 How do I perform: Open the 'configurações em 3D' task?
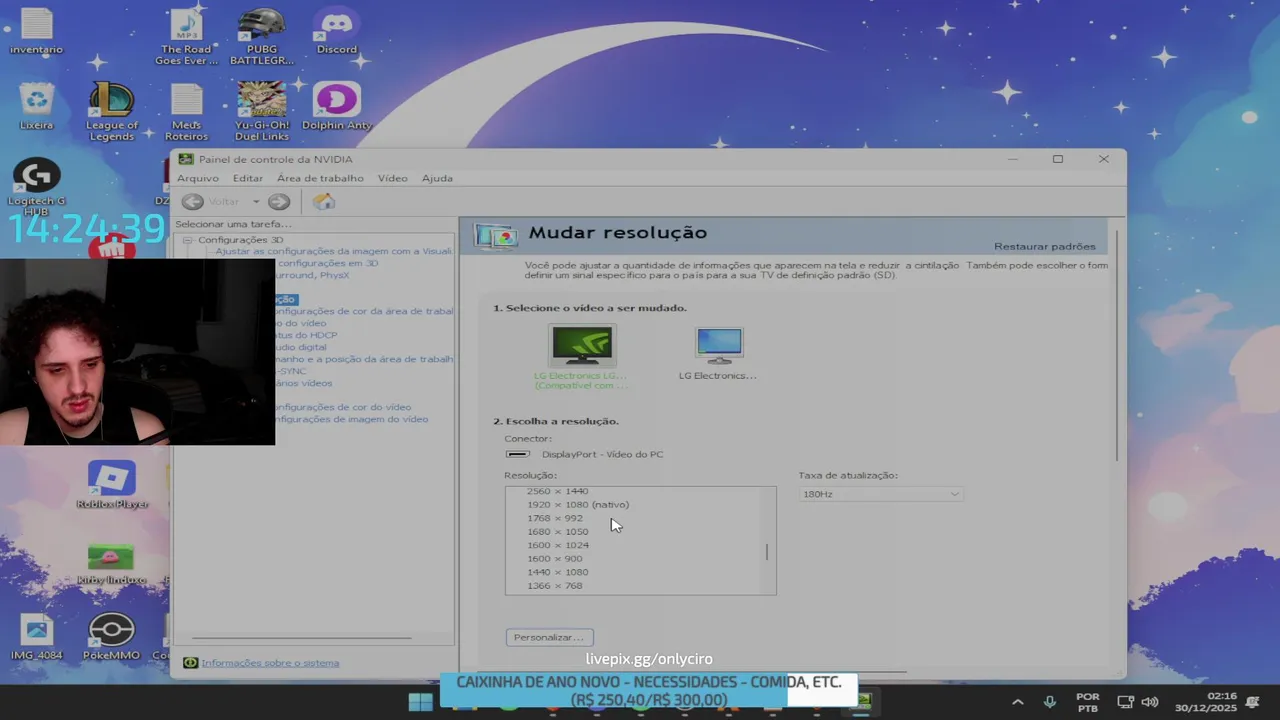point(327,263)
